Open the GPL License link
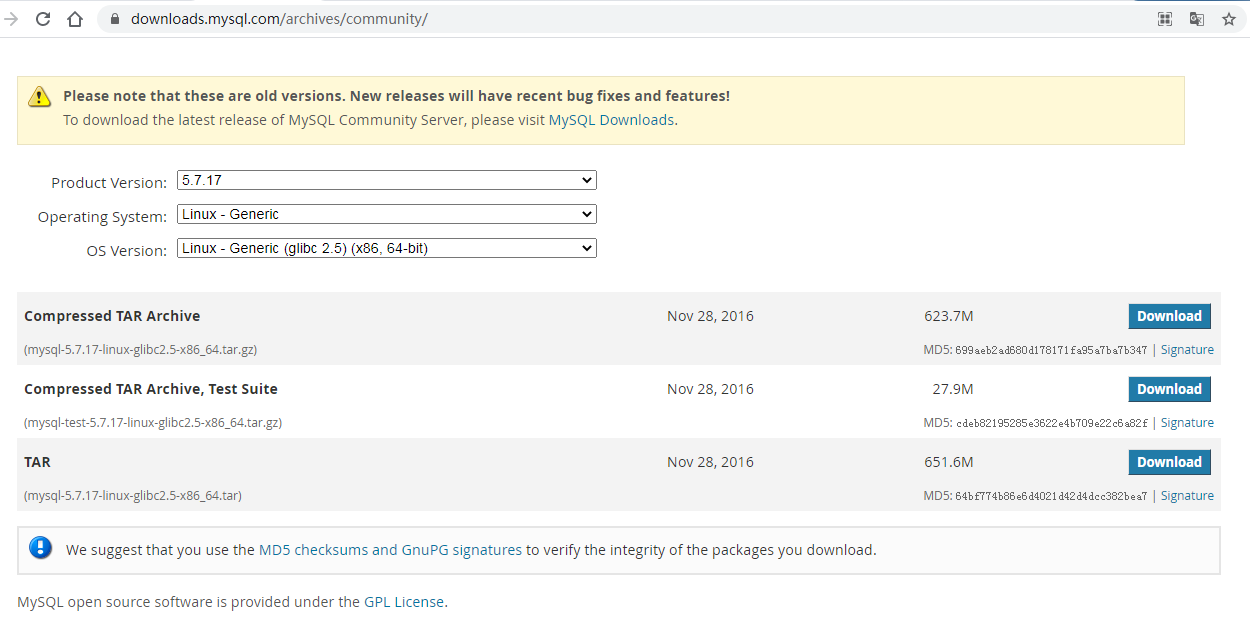Screen dimensions: 1250x623 click(x=404, y=602)
